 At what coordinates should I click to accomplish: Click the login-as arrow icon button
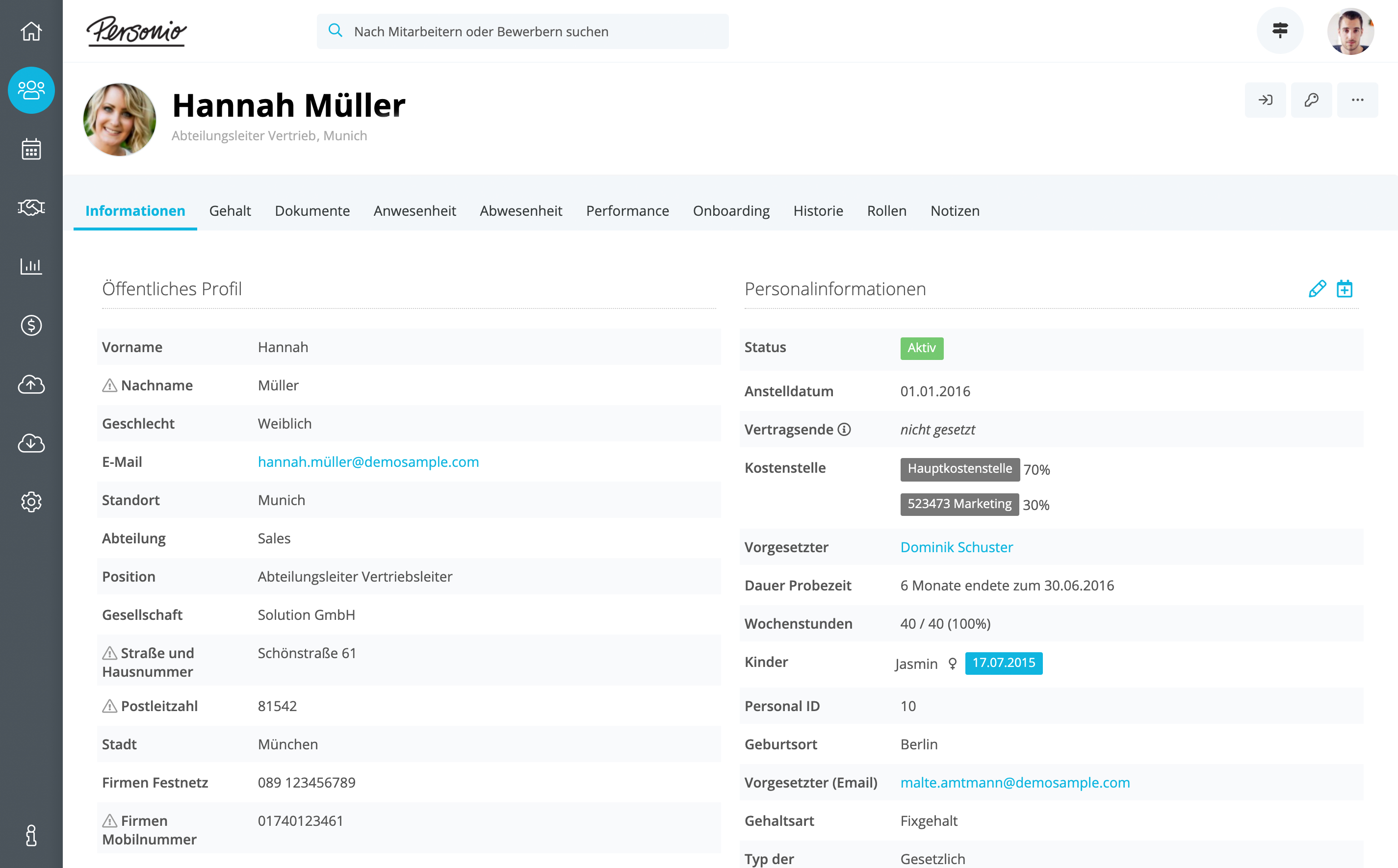(1266, 100)
